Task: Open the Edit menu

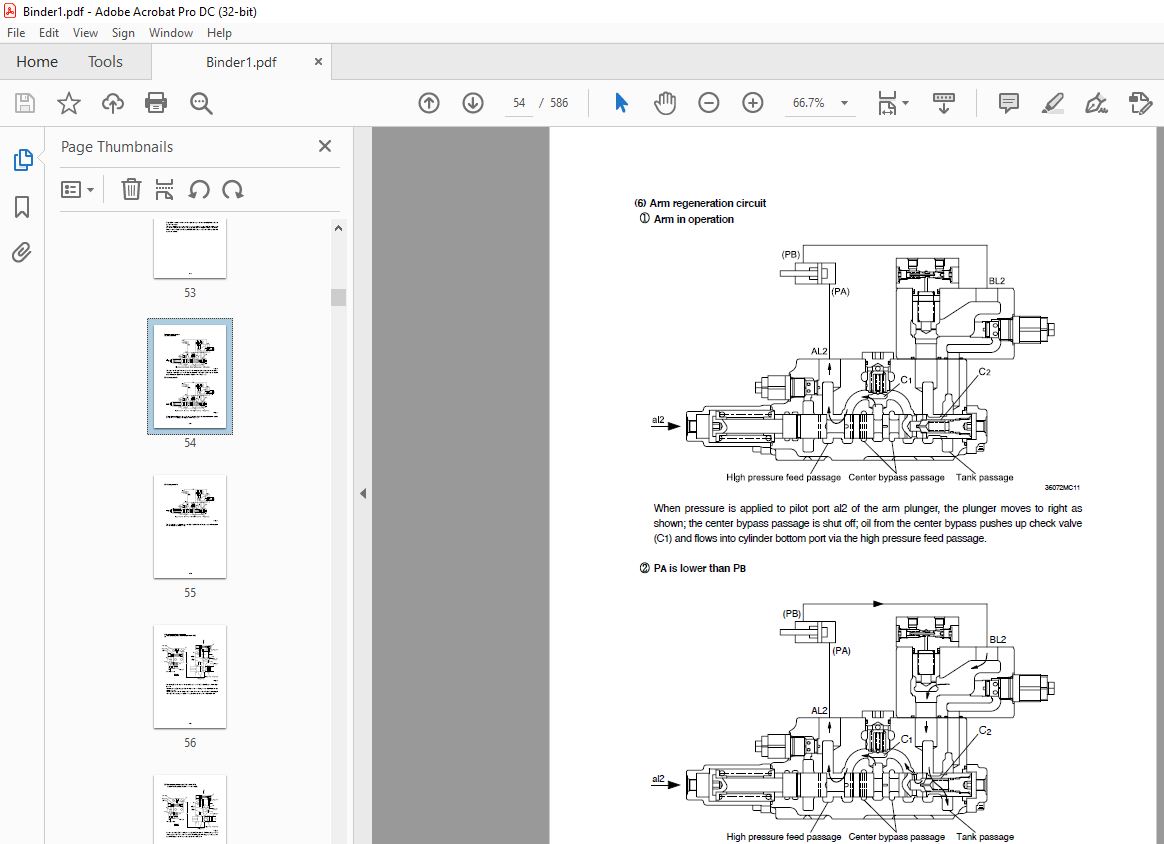Action: (49, 33)
